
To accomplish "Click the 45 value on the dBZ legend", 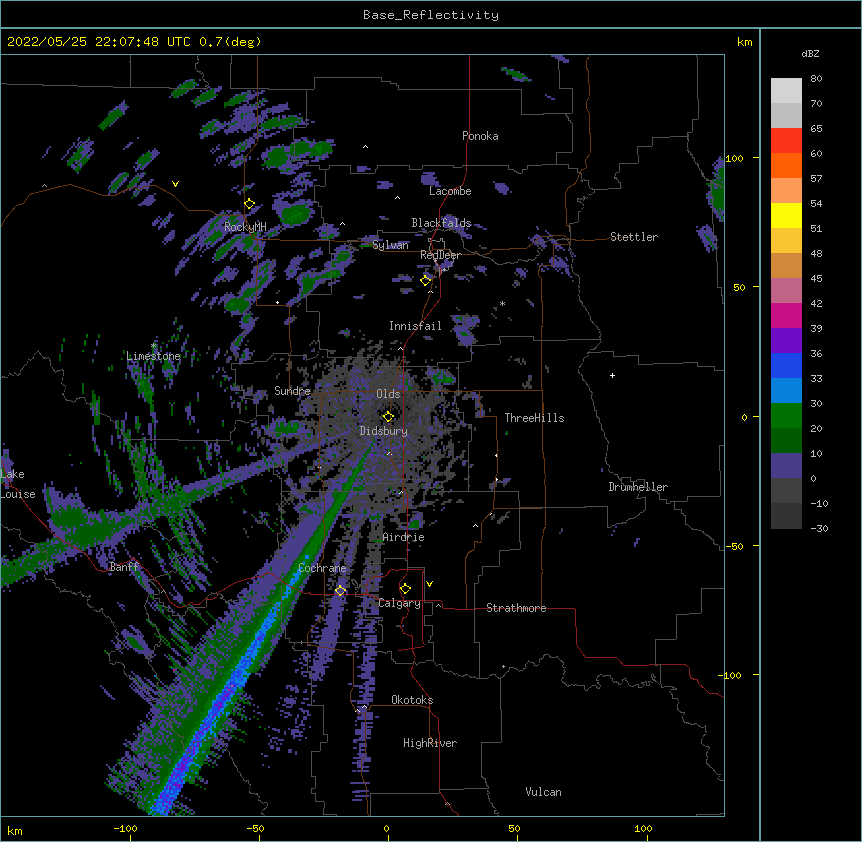I will coord(816,278).
